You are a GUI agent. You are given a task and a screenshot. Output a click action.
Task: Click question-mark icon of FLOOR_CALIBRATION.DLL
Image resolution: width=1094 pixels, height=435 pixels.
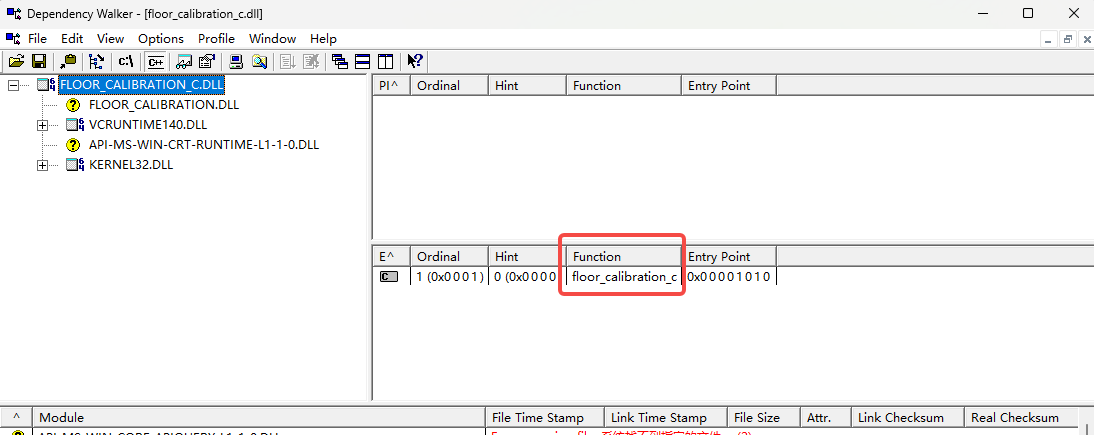click(x=73, y=105)
